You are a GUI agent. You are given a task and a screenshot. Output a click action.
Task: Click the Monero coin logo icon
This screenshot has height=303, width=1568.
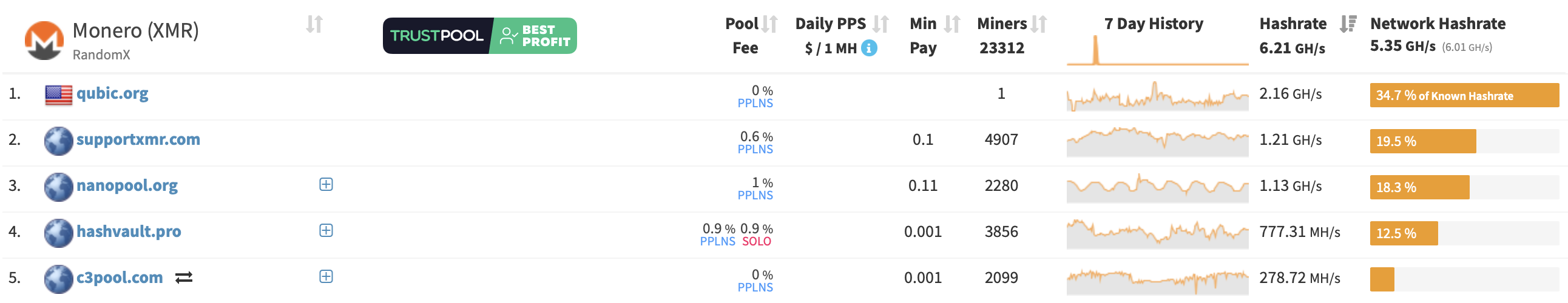pos(44,40)
